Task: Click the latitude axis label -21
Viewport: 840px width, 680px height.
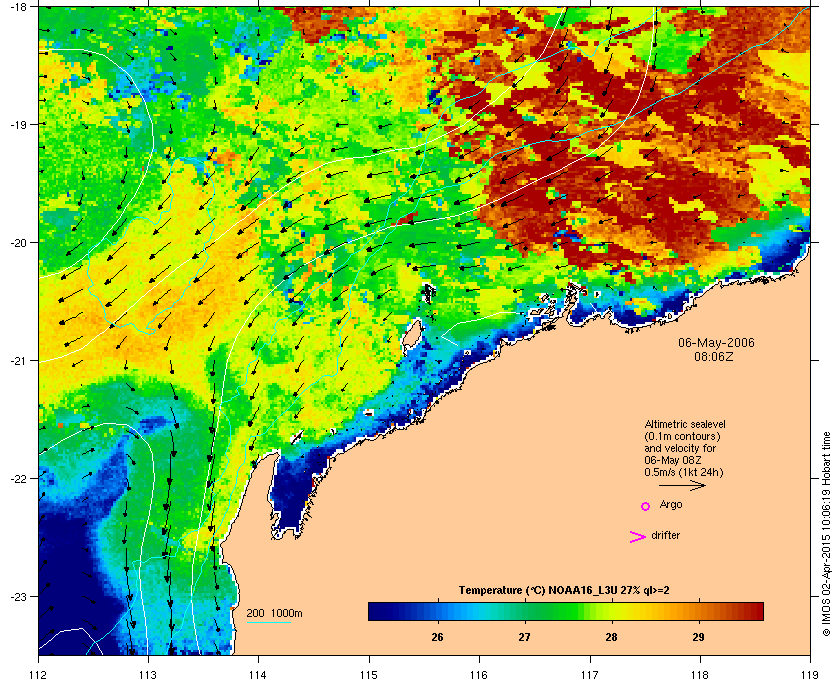Action: click(18, 360)
